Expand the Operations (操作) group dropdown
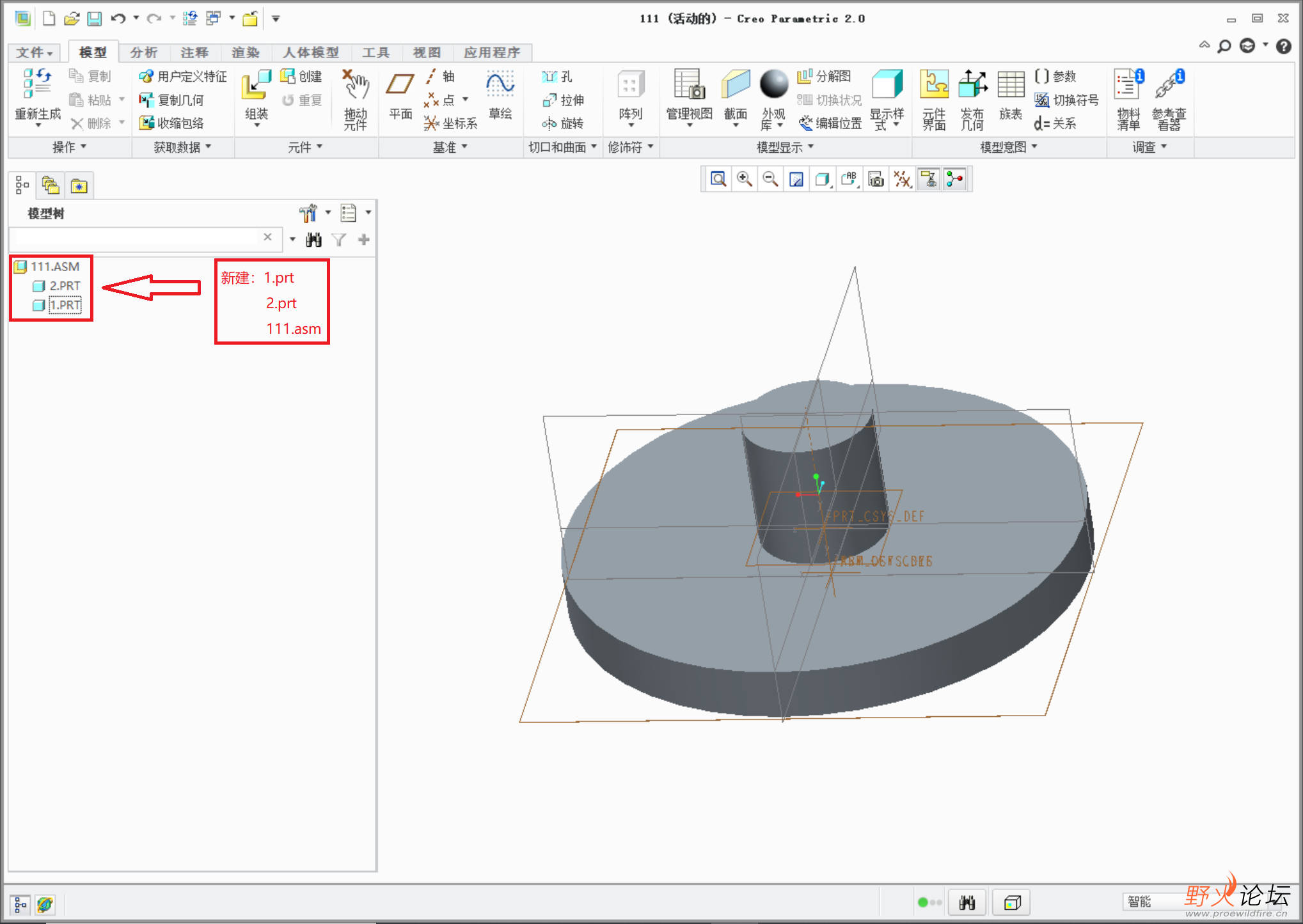This screenshot has height=924, width=1303. 69,148
